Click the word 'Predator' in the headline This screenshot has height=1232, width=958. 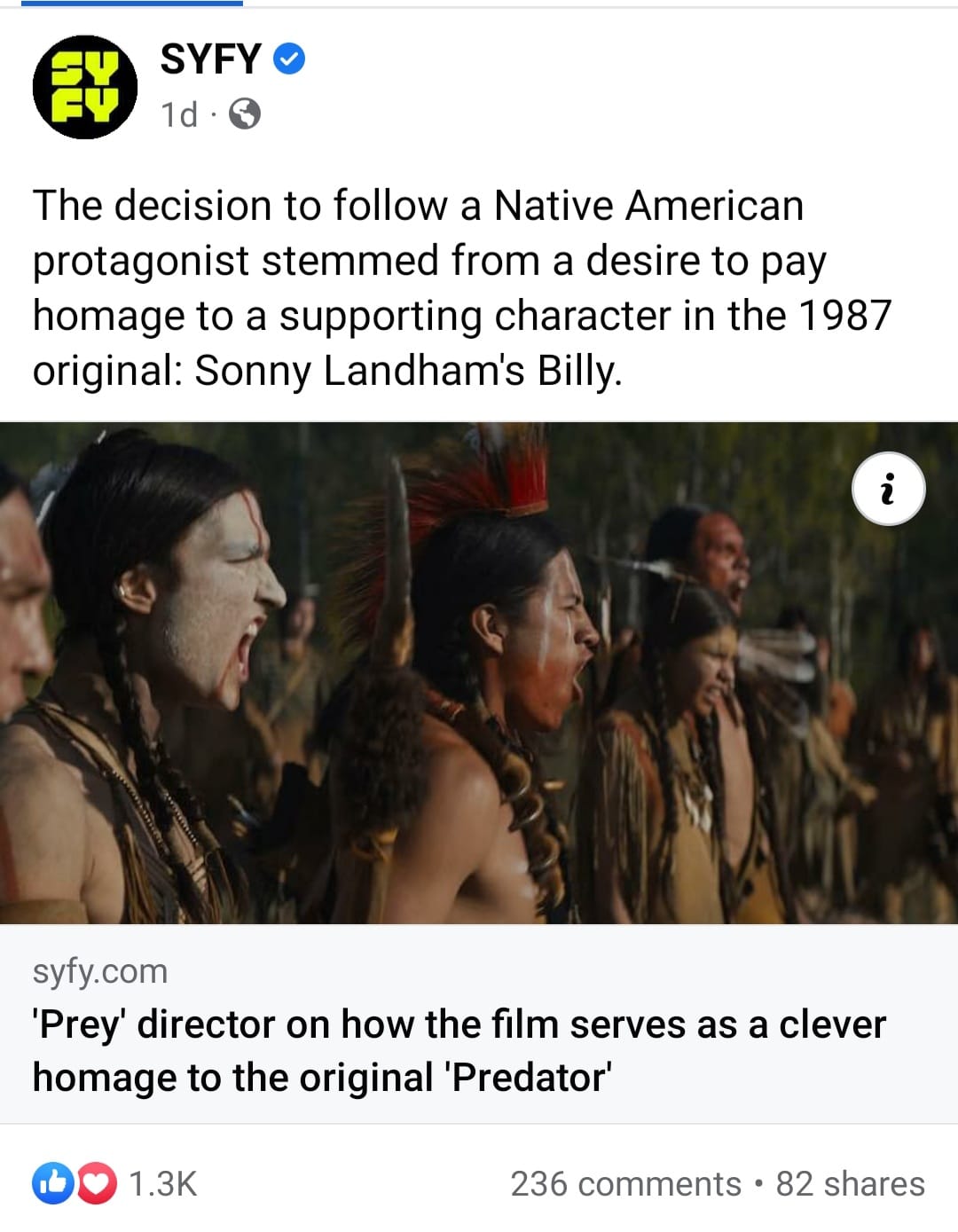pyautogui.click(x=530, y=1078)
